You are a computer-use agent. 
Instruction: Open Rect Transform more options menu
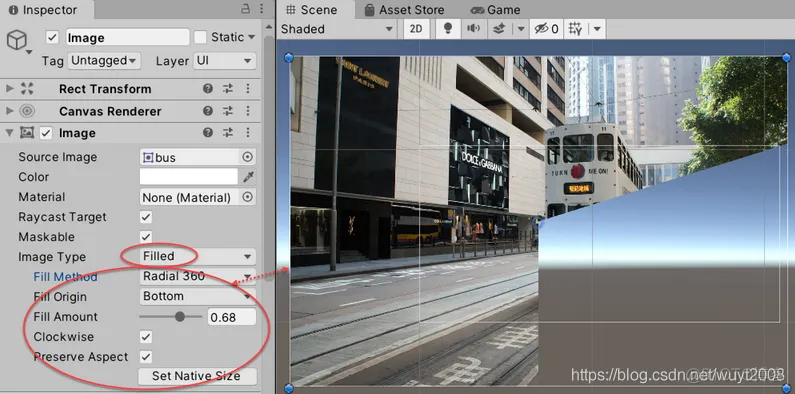tap(248, 89)
